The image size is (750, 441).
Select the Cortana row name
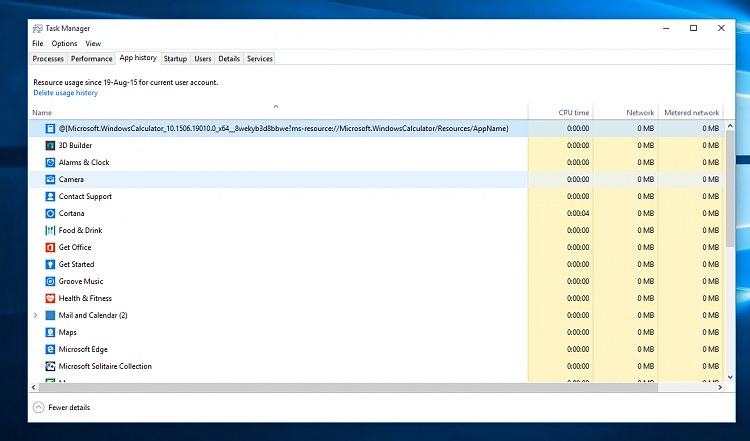click(71, 213)
